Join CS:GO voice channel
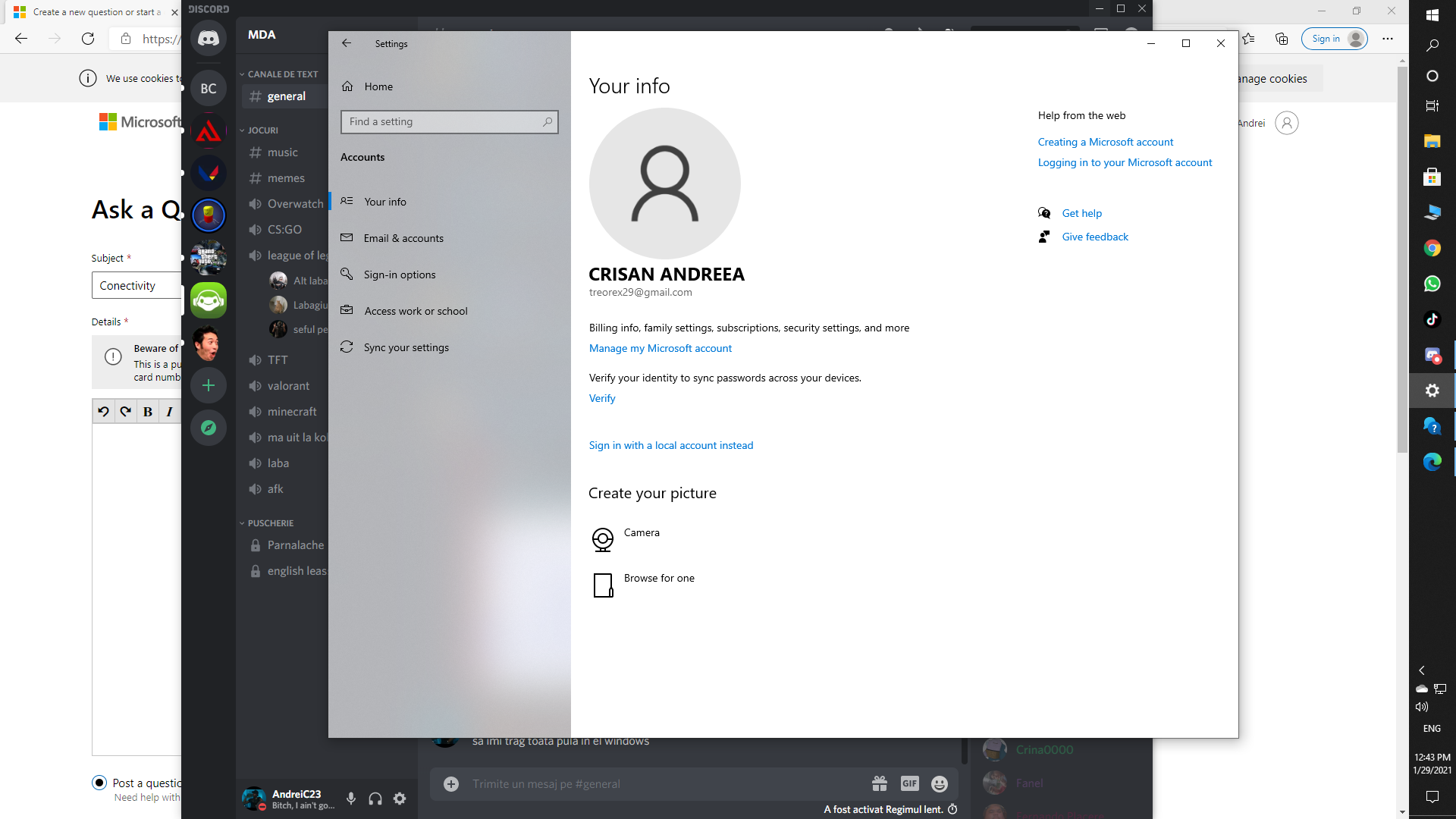The image size is (1456, 819). [285, 230]
